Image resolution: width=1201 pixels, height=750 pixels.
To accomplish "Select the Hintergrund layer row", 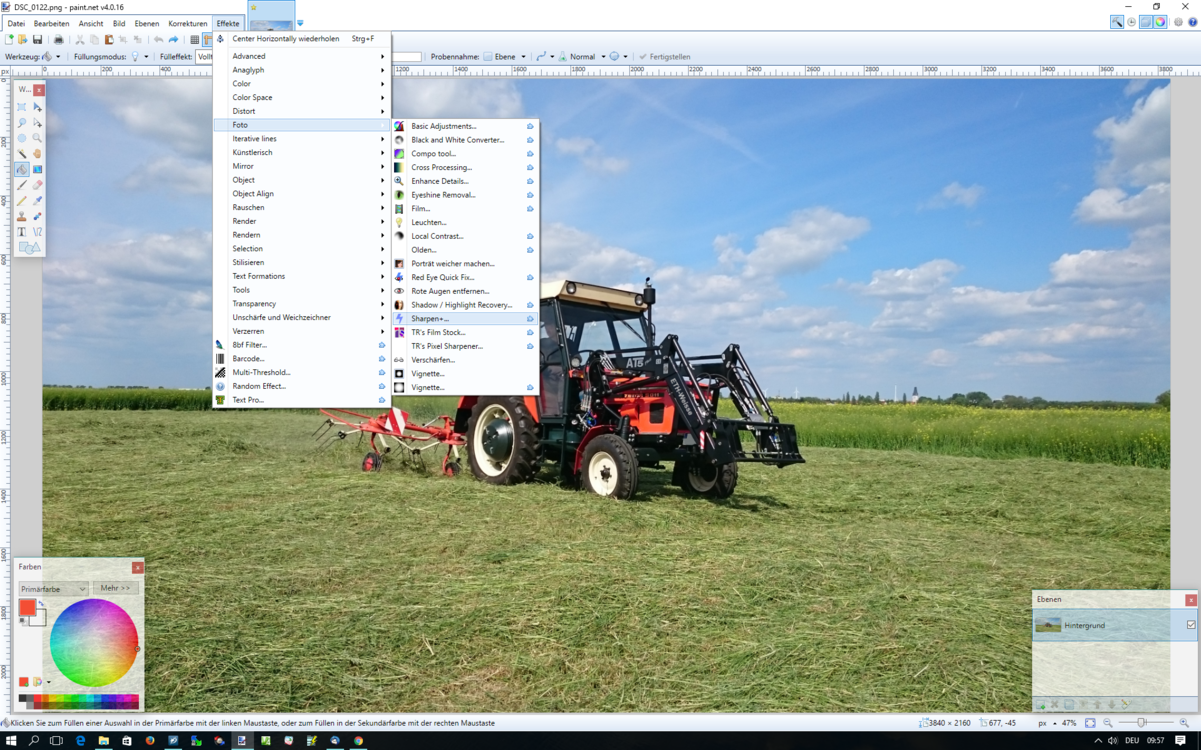I will pyautogui.click(x=1115, y=625).
